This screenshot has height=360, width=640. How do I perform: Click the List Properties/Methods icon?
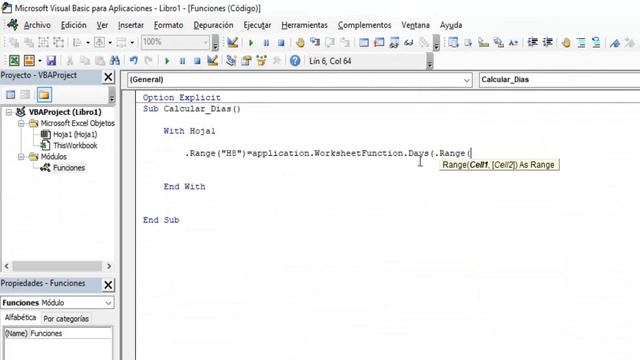[453, 42]
